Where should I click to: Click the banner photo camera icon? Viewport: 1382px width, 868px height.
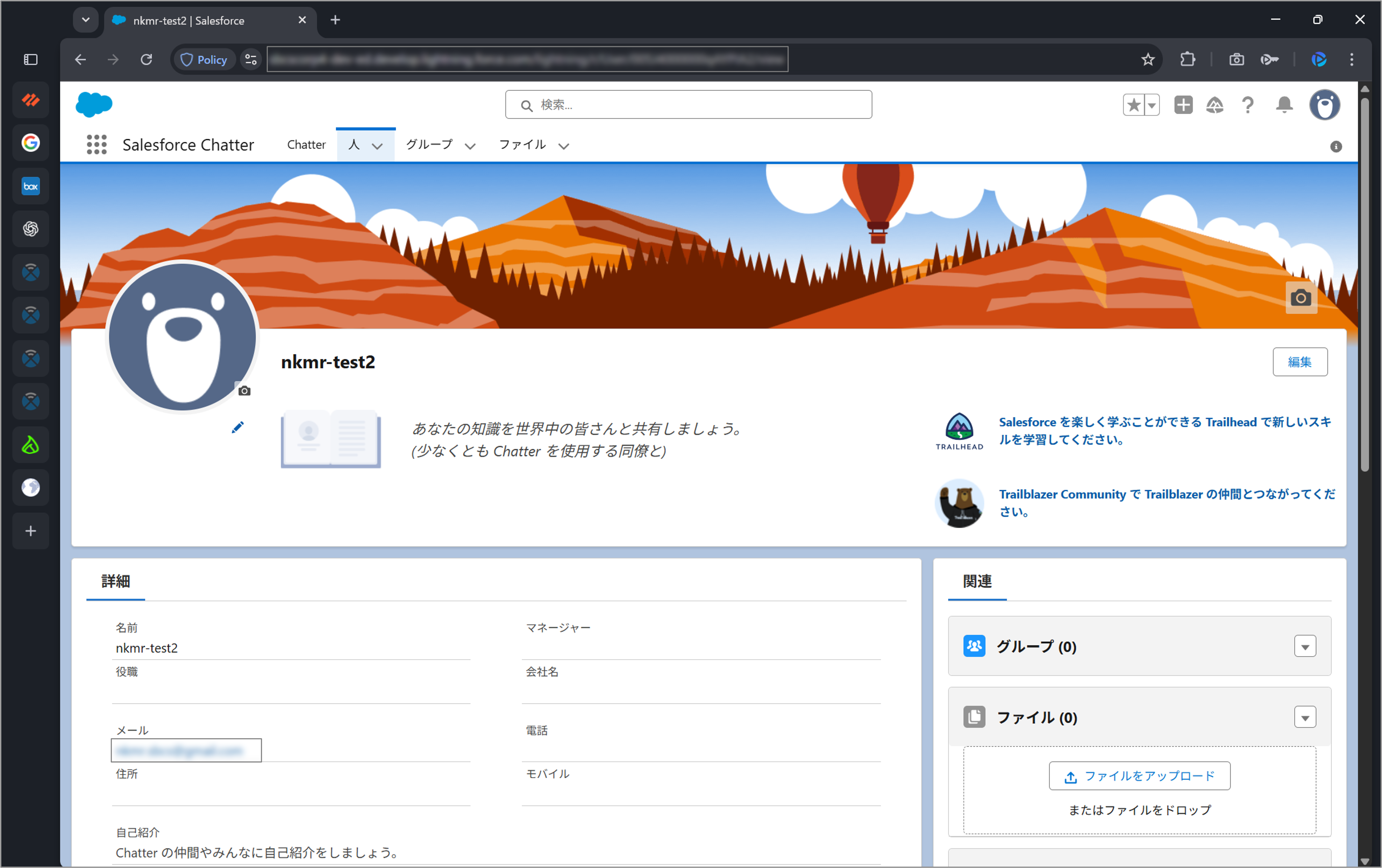(x=1301, y=298)
